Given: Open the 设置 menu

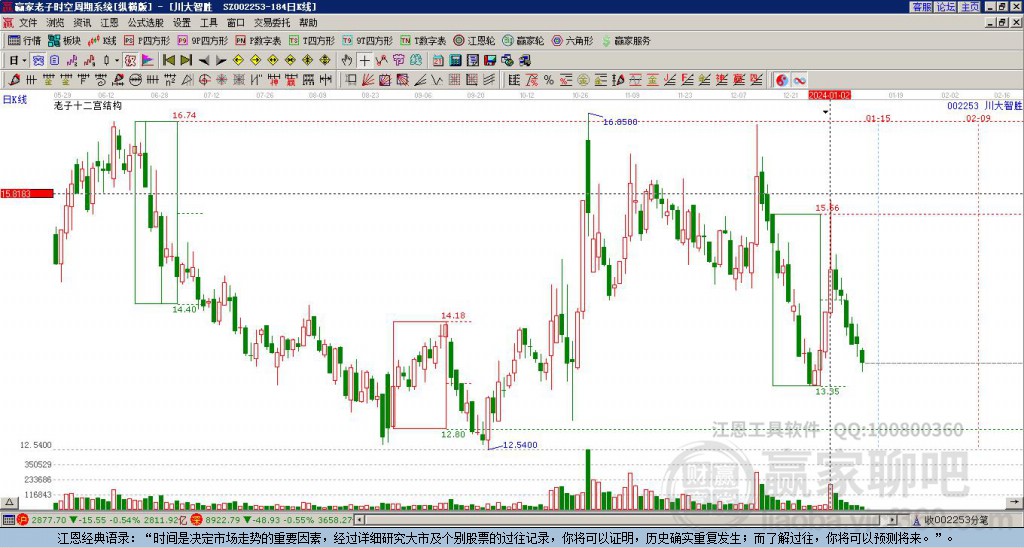Looking at the screenshot, I should point(182,23).
